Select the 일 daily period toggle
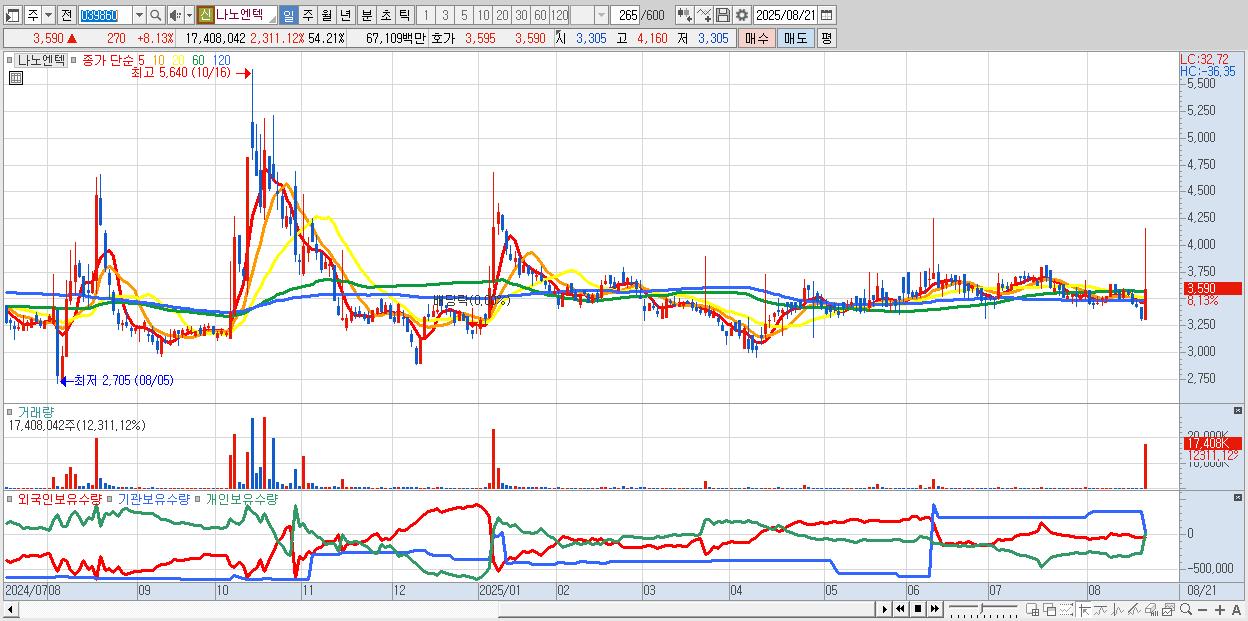 288,15
